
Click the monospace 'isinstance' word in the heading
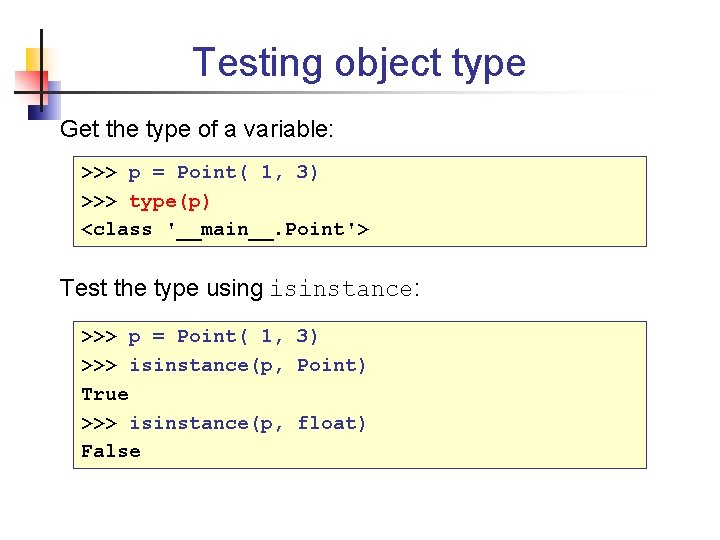340,290
